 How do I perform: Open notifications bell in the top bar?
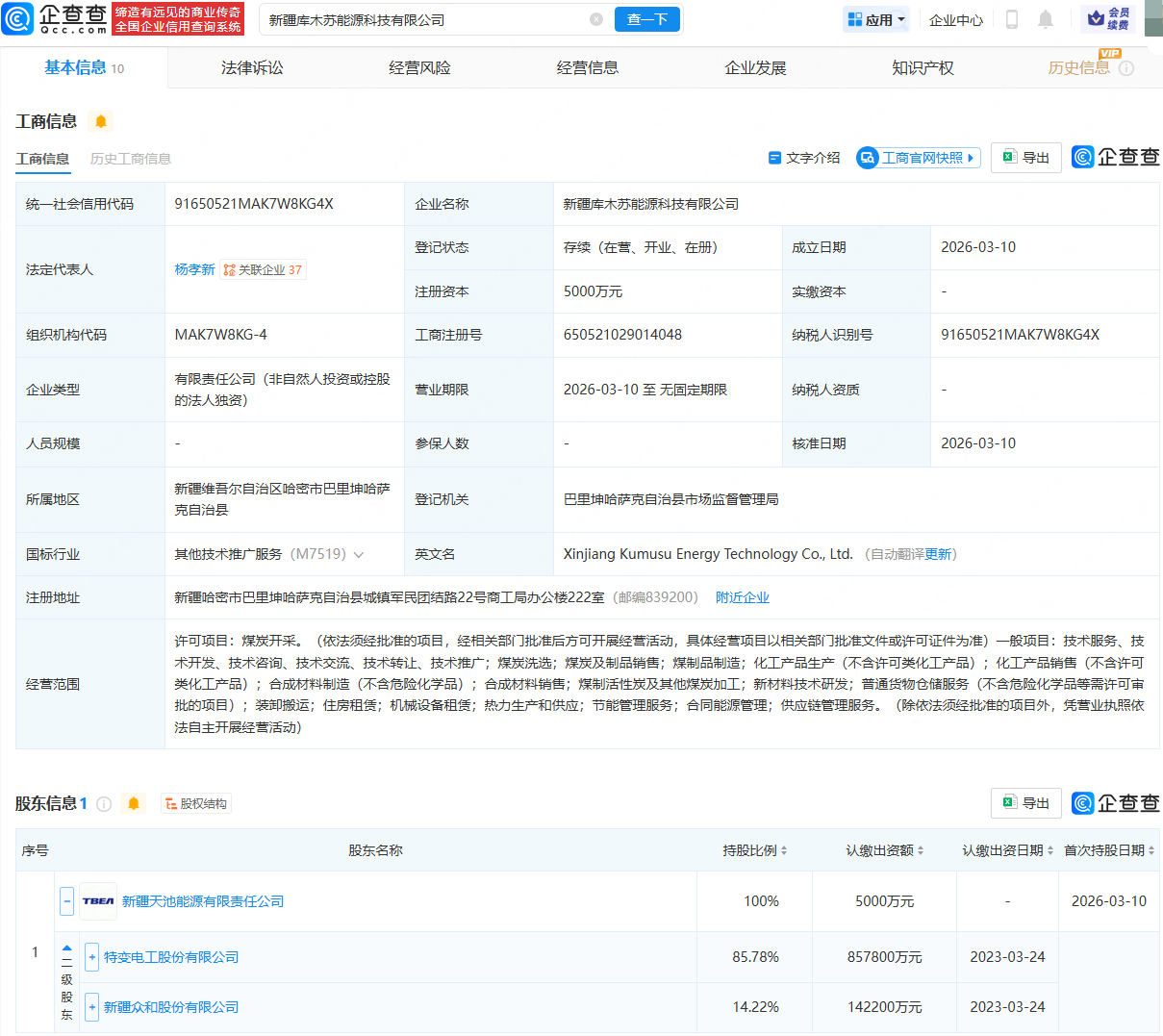coord(1046,19)
